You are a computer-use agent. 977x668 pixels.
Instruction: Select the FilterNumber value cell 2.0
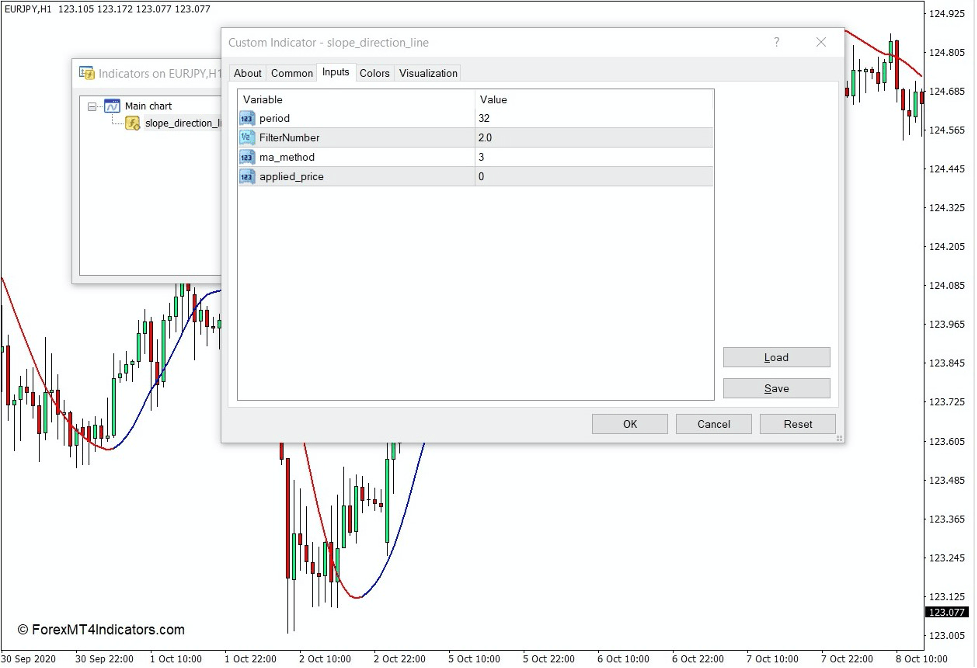(593, 138)
